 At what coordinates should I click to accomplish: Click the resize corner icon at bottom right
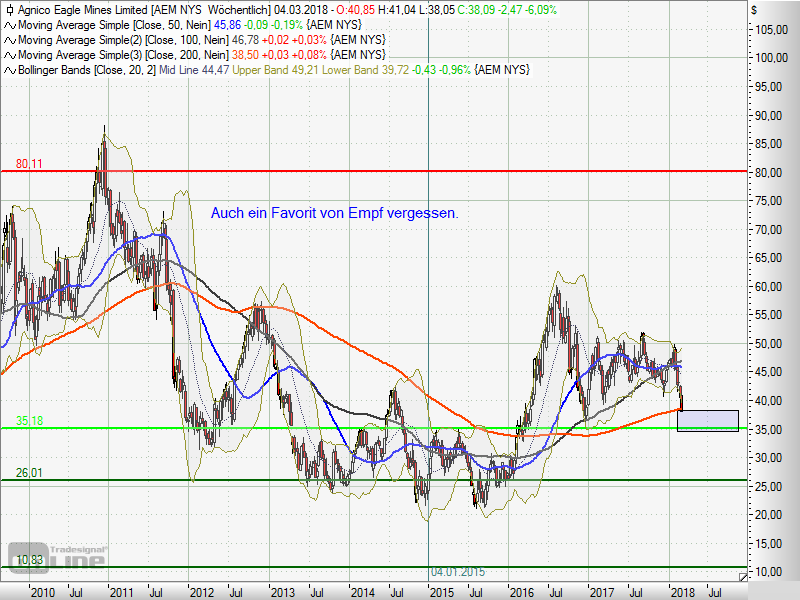point(742,576)
